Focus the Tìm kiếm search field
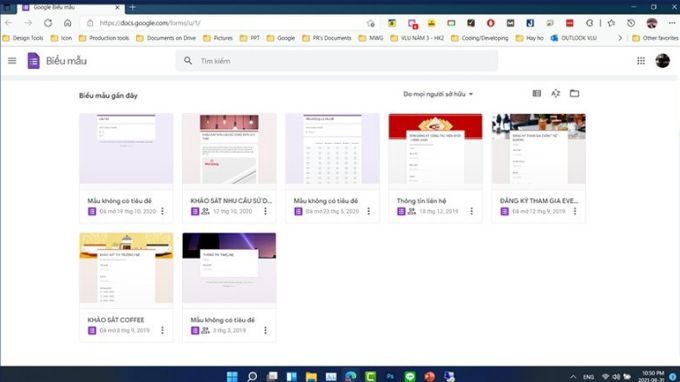 337,61
